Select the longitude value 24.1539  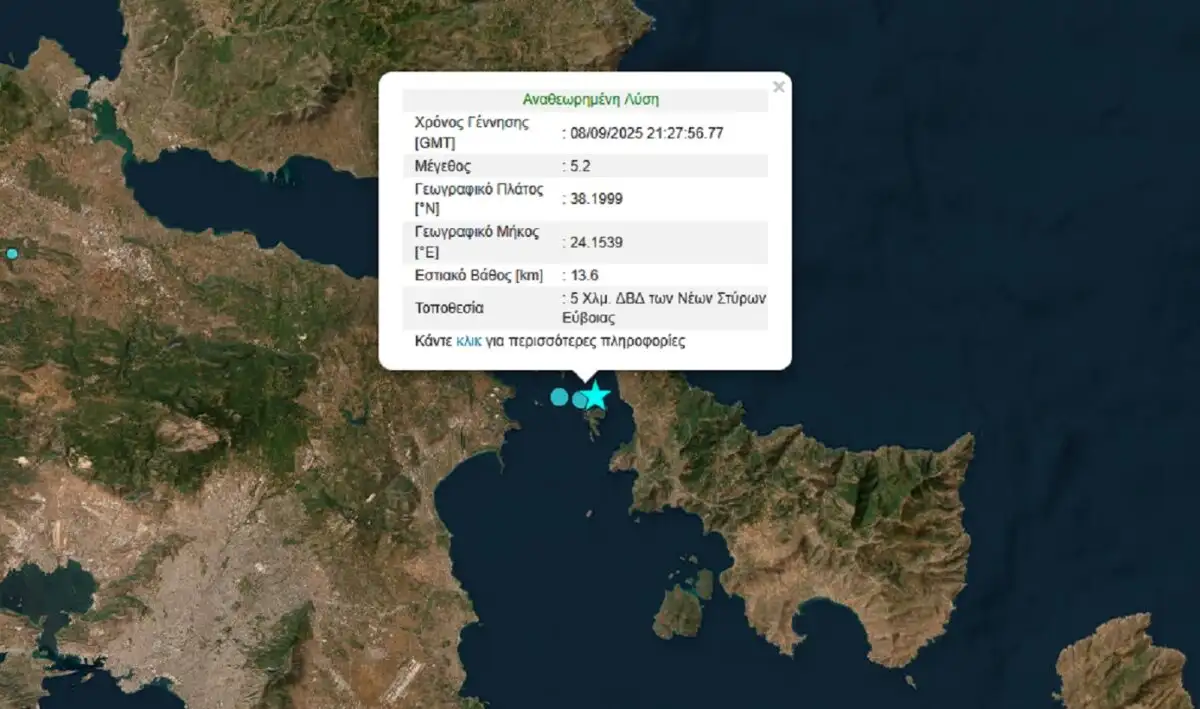point(596,242)
